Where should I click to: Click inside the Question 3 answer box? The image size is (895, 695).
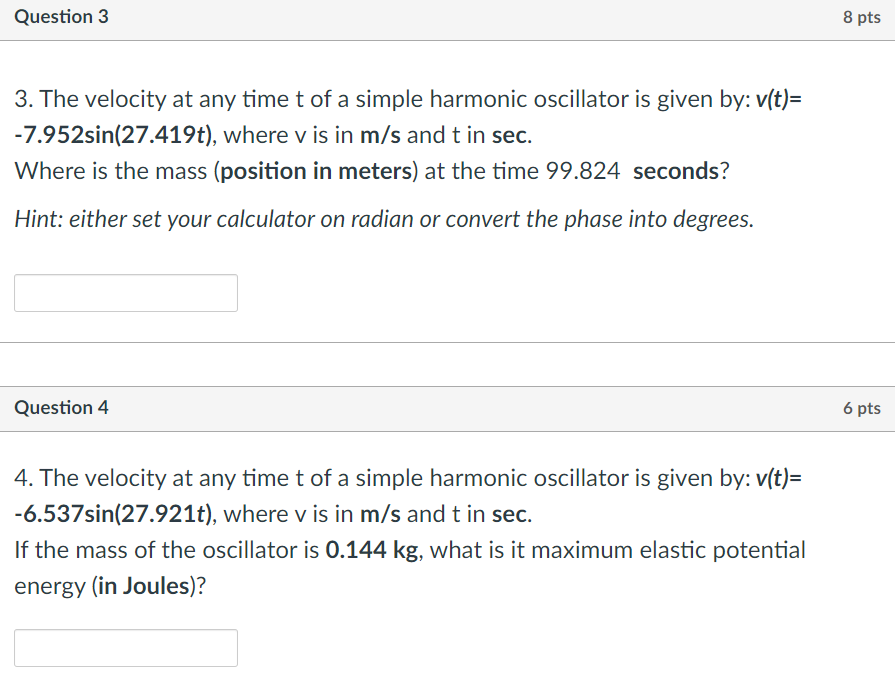(x=125, y=292)
